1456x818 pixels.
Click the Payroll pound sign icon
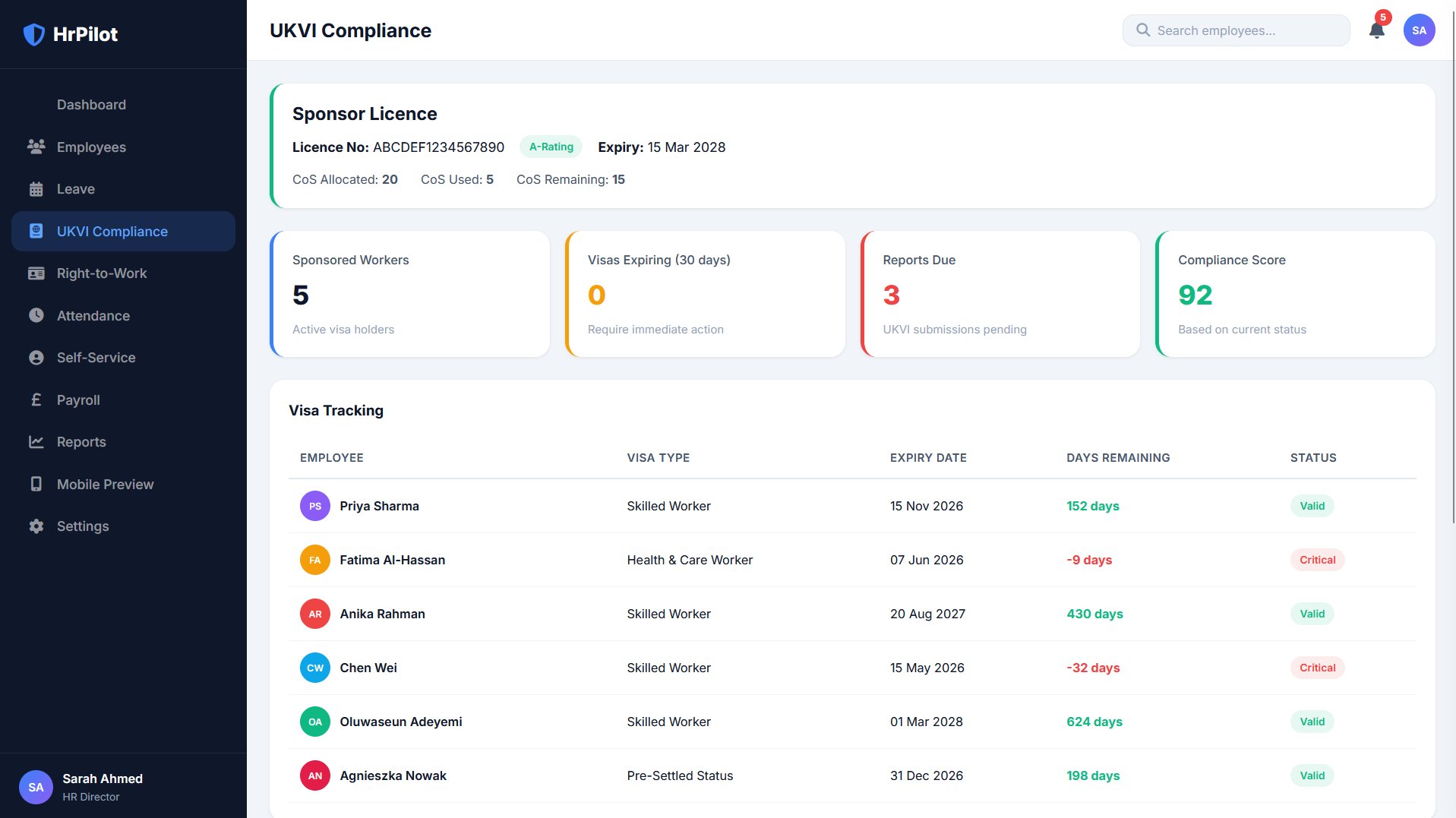point(36,400)
